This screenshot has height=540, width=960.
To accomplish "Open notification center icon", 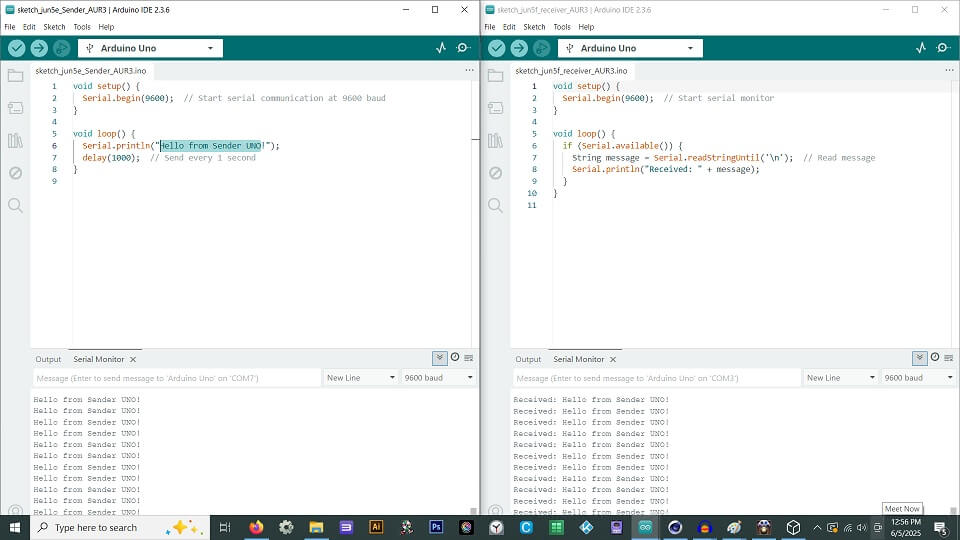I will click(941, 527).
